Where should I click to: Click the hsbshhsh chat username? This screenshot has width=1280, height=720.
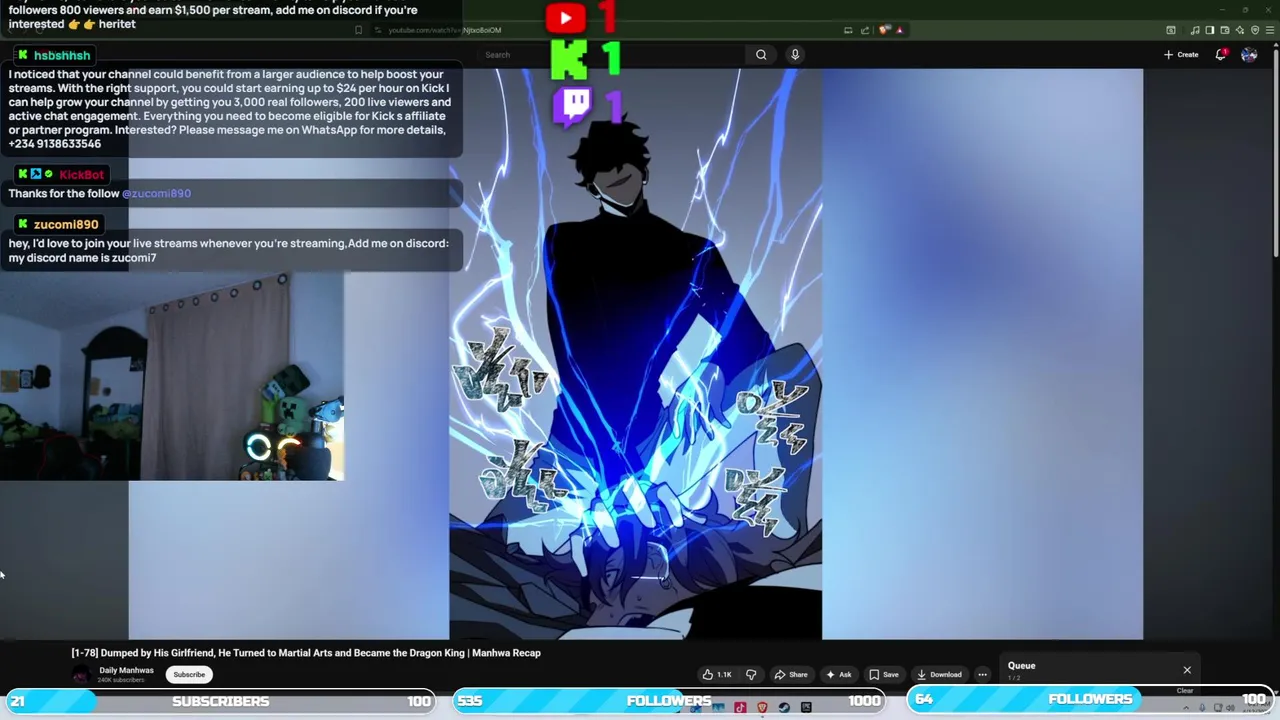tap(62, 56)
